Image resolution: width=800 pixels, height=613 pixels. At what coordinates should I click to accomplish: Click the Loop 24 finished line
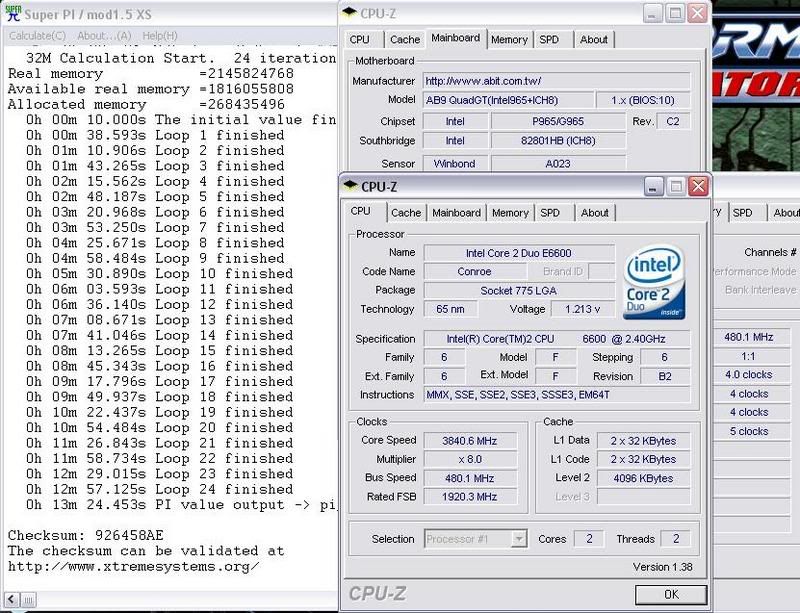coord(160,489)
